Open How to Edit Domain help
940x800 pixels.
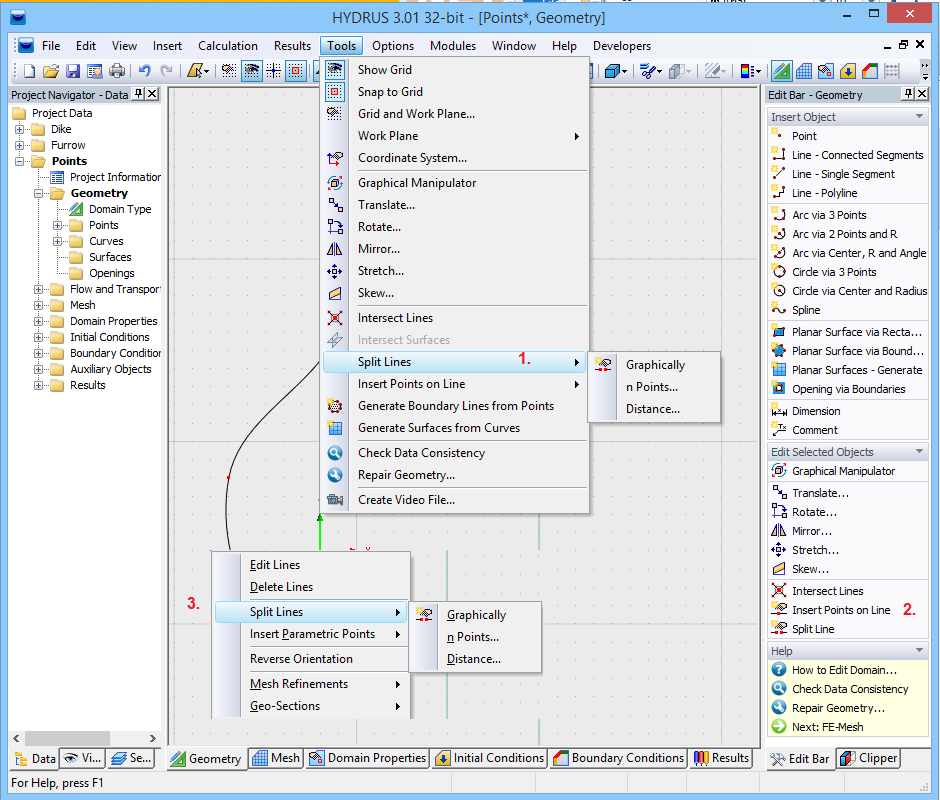click(x=844, y=670)
